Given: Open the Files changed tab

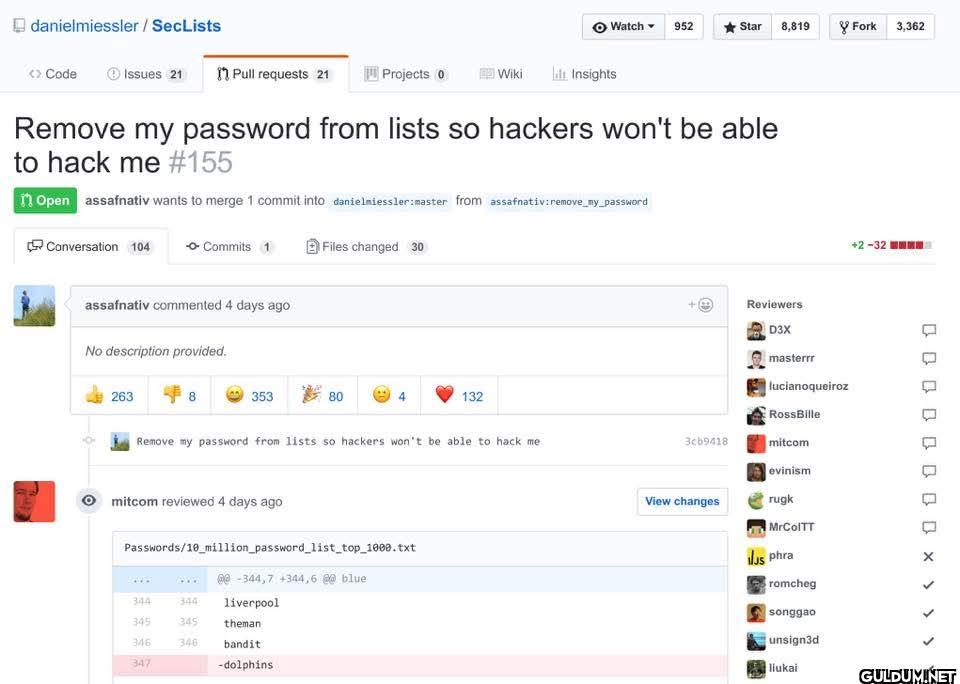Looking at the screenshot, I should click(363, 246).
